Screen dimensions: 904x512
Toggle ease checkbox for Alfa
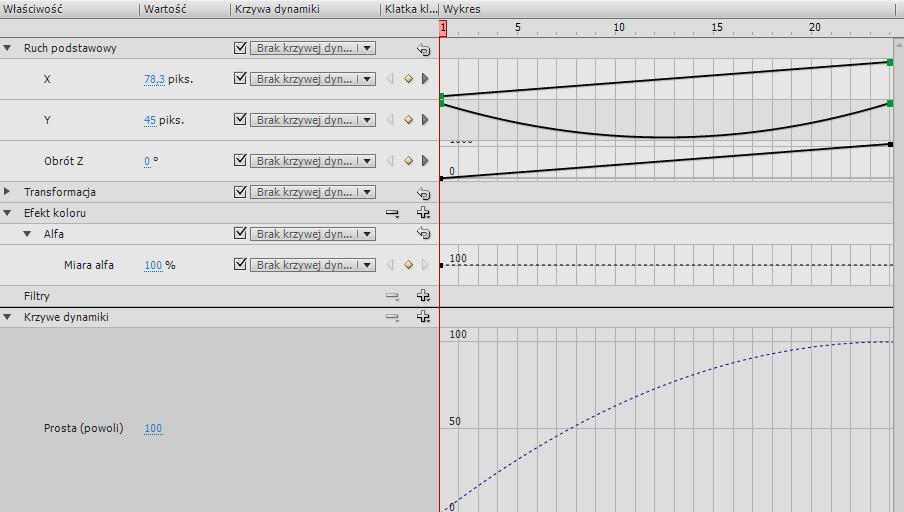(240, 233)
